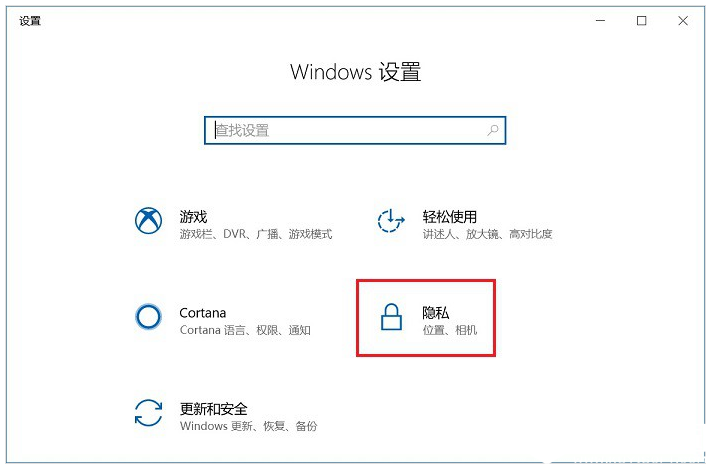Click the magnifier icon in the search box
713x471 pixels.
(493, 130)
